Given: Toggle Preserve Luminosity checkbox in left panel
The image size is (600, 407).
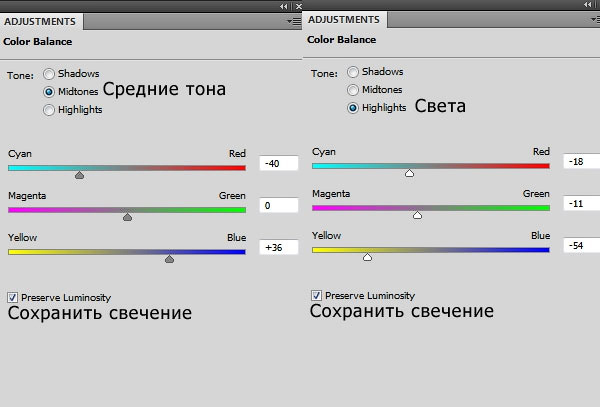Looking at the screenshot, I should (x=12, y=297).
